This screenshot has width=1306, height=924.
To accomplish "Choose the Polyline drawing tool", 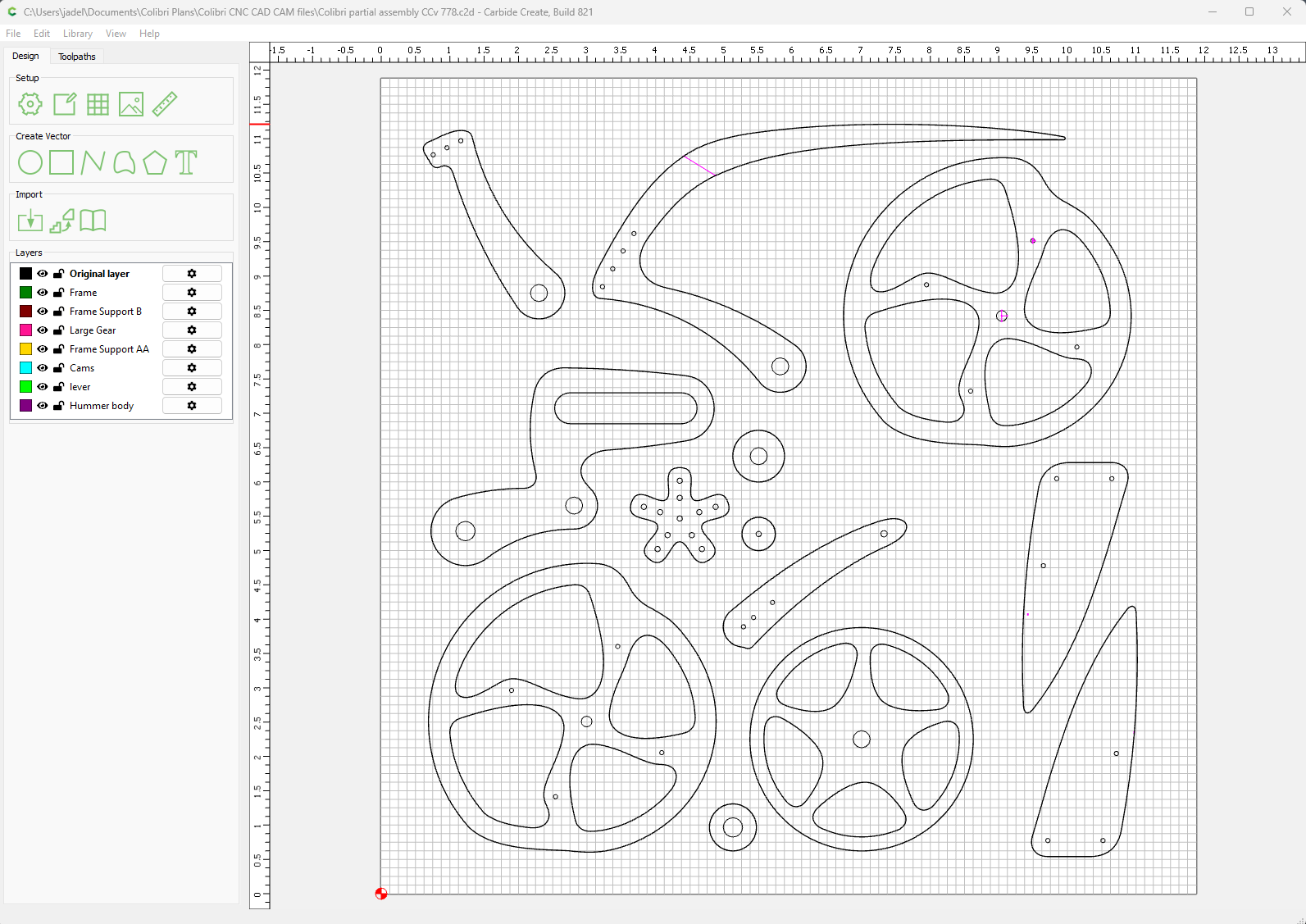I will click(93, 162).
